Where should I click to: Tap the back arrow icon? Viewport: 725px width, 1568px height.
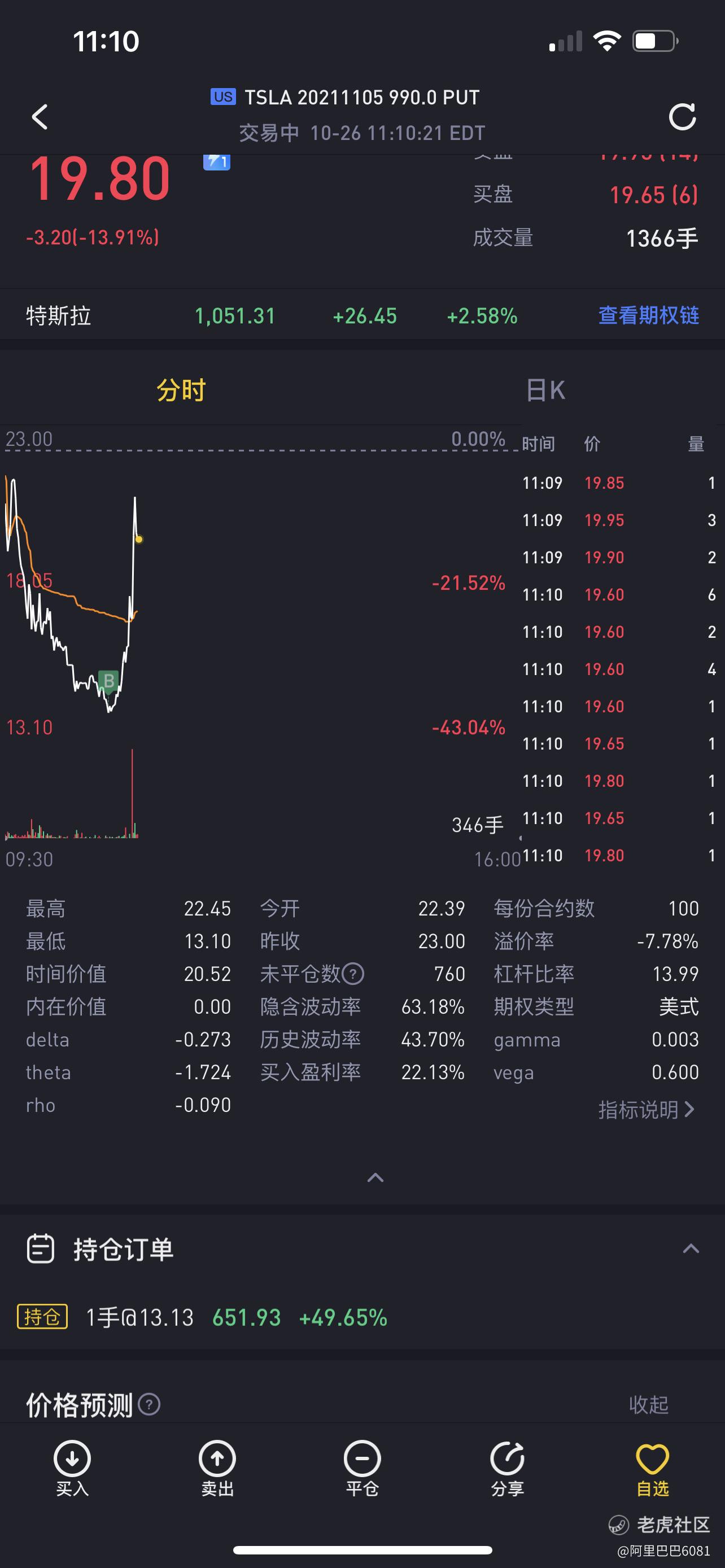[40, 116]
